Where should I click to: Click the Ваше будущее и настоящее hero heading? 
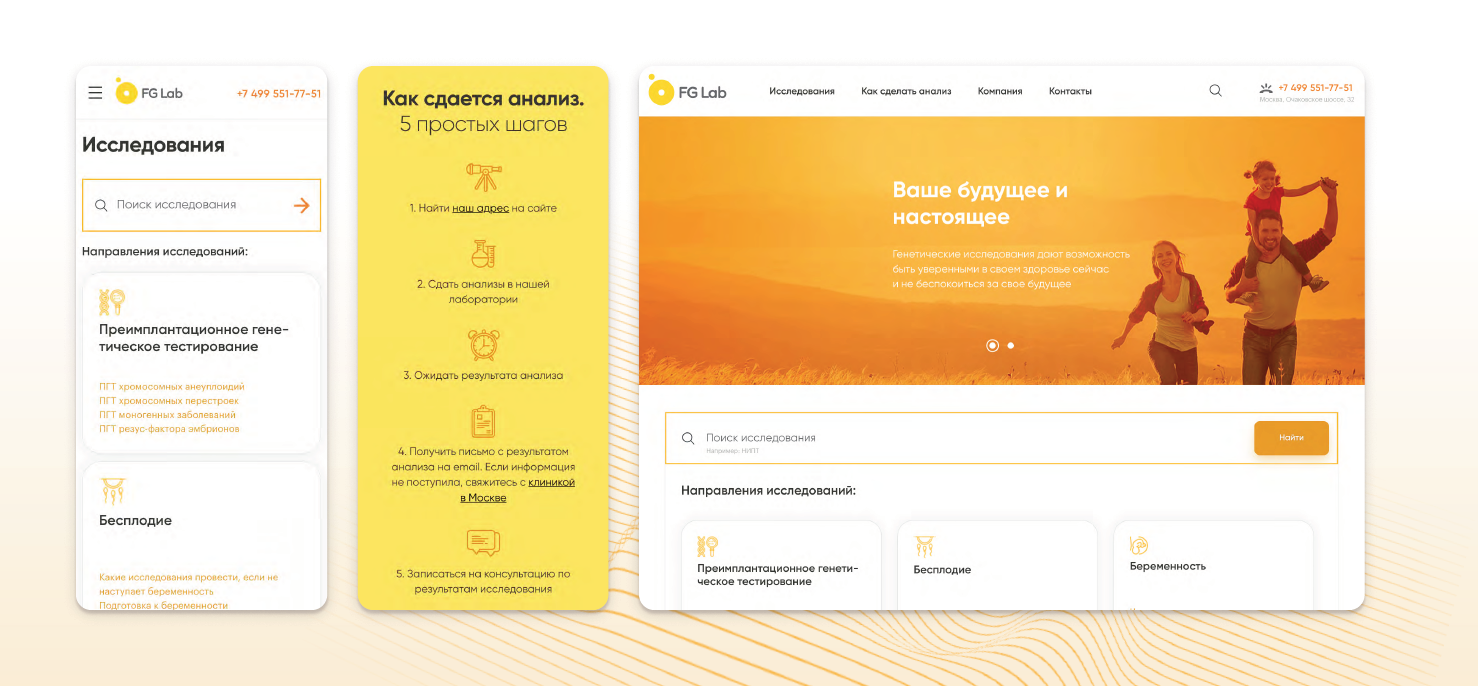coord(980,203)
